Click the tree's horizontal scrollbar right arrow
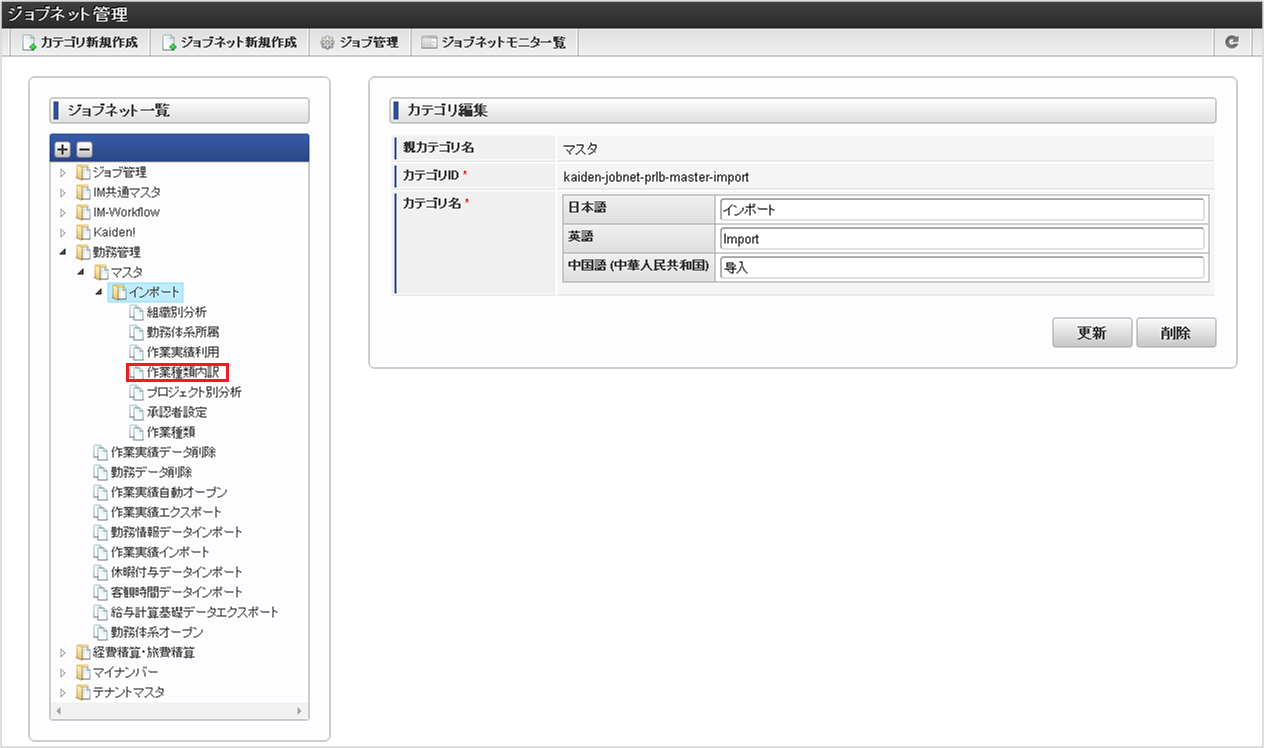Viewport: 1264px width, 748px height. point(300,711)
